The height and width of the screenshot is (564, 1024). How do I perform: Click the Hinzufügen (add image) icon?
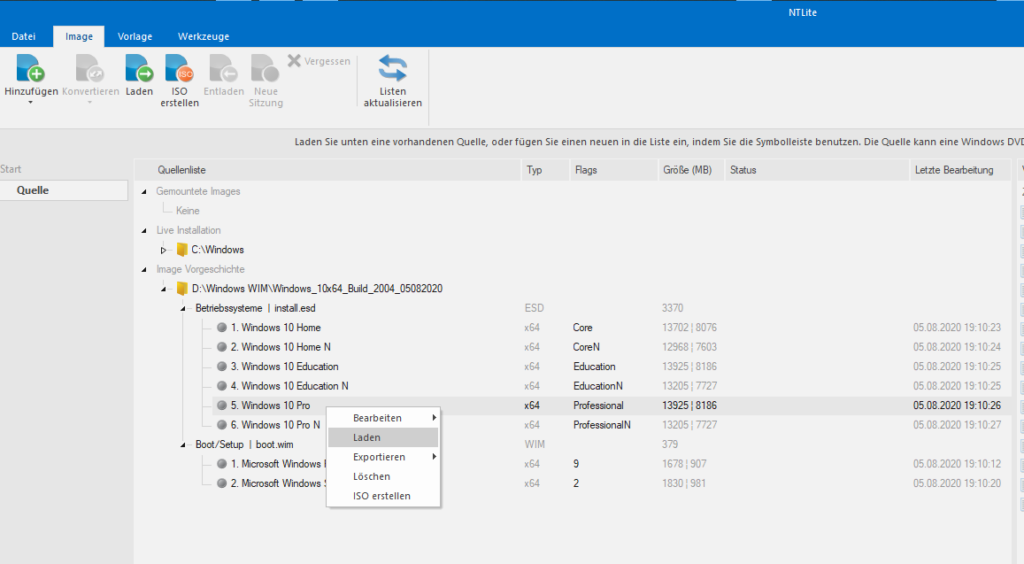[x=30, y=68]
